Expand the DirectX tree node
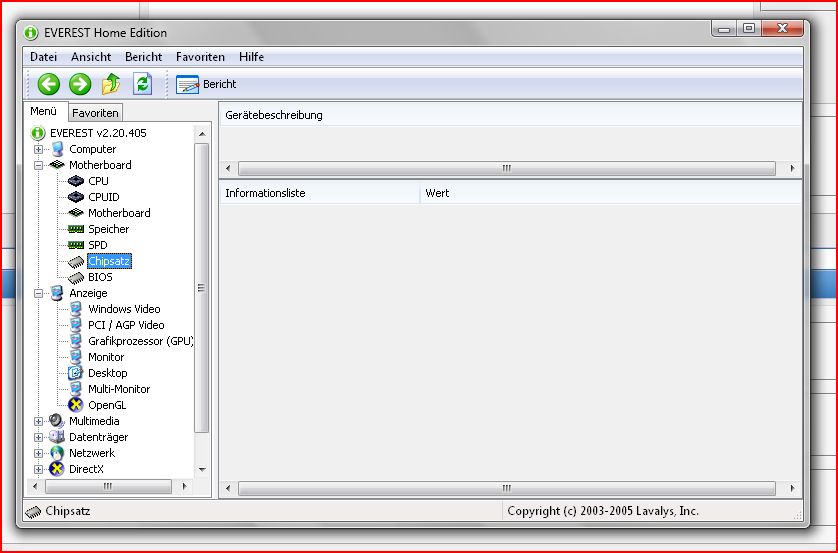This screenshot has height=553, width=838. pyautogui.click(x=38, y=469)
